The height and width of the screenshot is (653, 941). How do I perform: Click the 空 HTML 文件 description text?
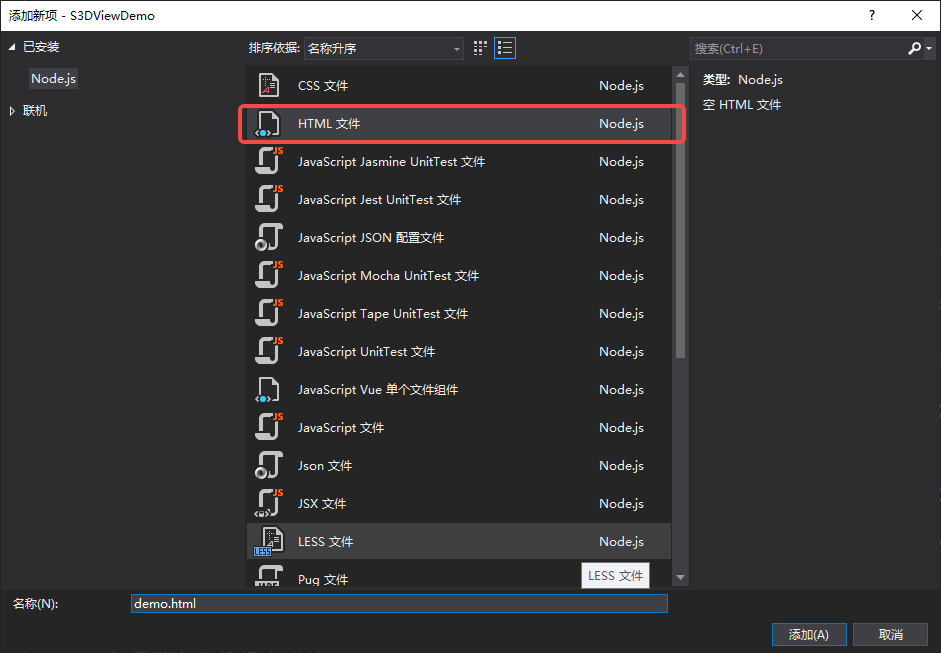(x=742, y=105)
